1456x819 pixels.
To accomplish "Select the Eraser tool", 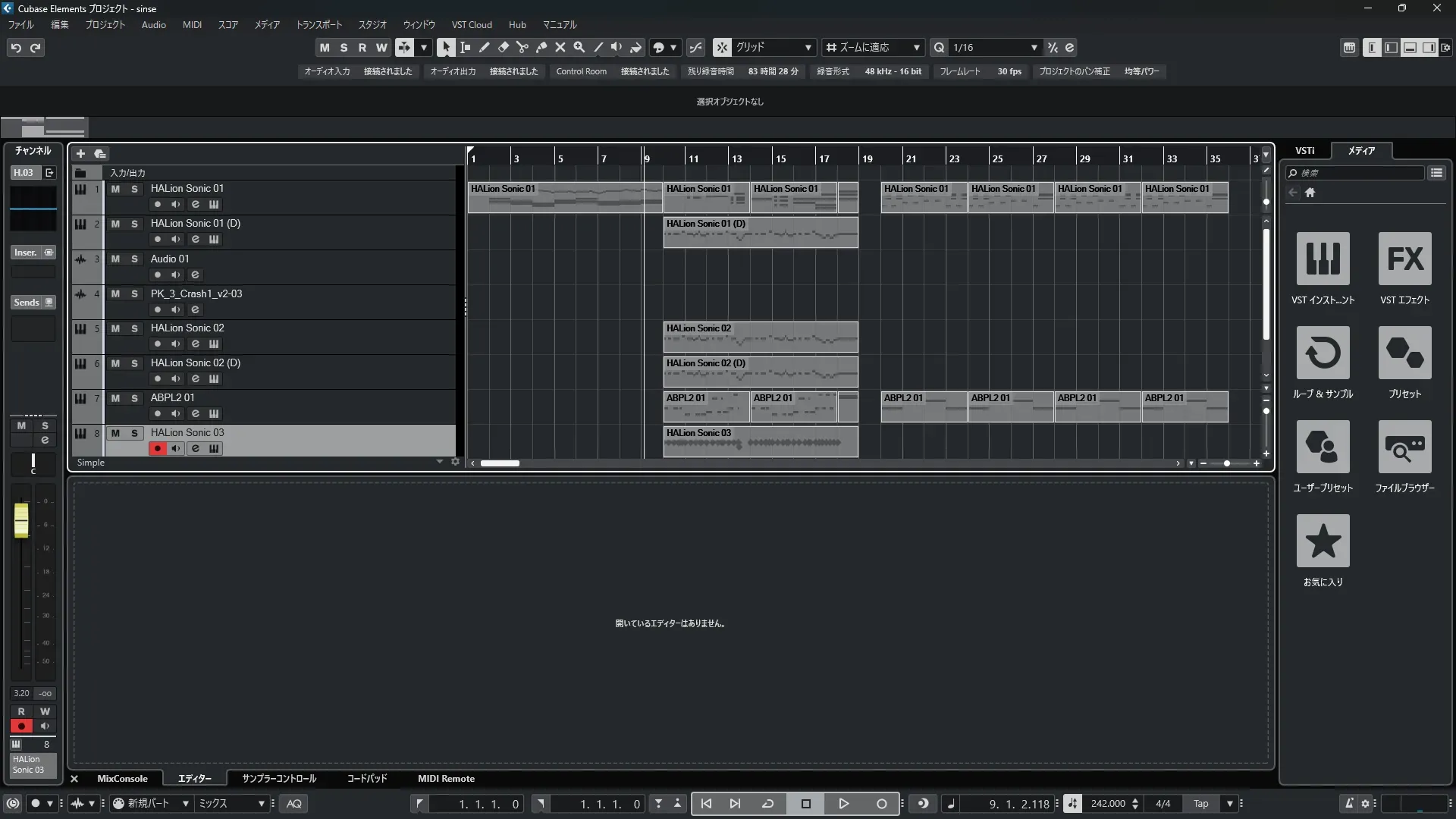I will point(503,47).
